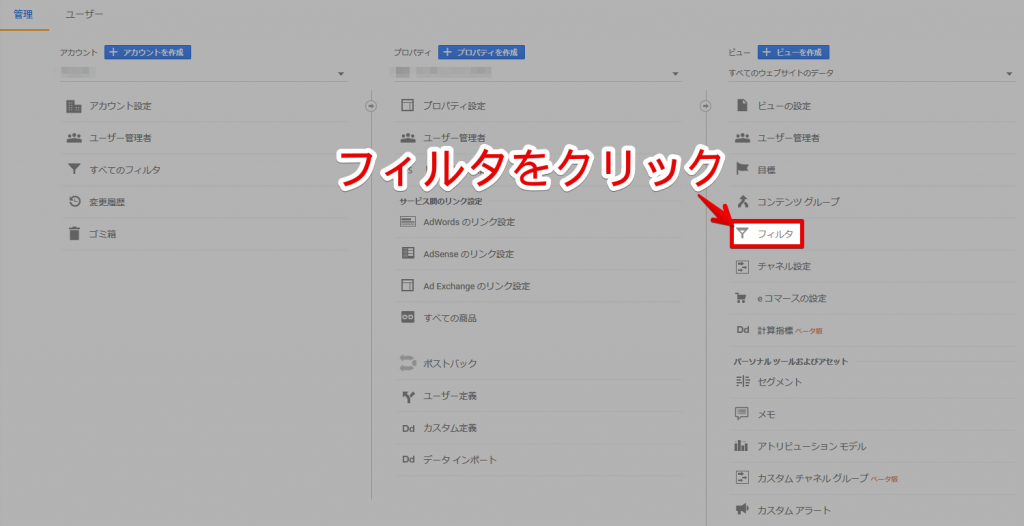Click the attribution model bar chart icon
Screen dimensions: 1024x526
742,446
